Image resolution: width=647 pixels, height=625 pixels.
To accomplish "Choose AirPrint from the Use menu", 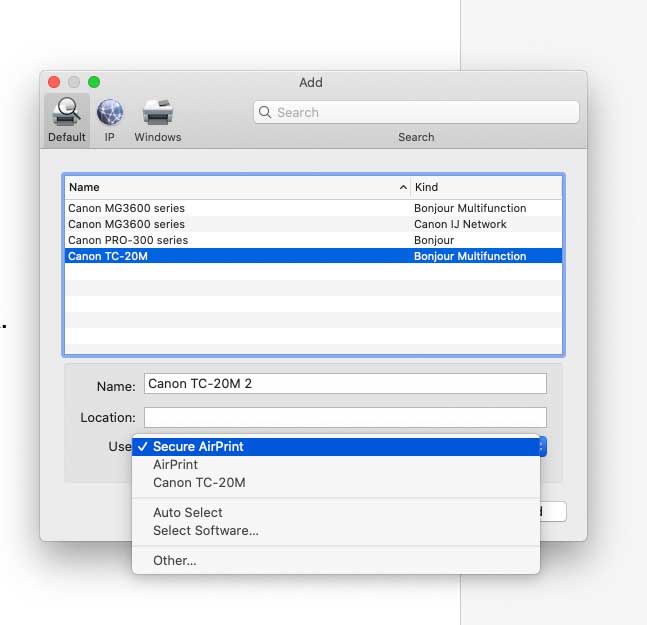I will [x=336, y=465].
